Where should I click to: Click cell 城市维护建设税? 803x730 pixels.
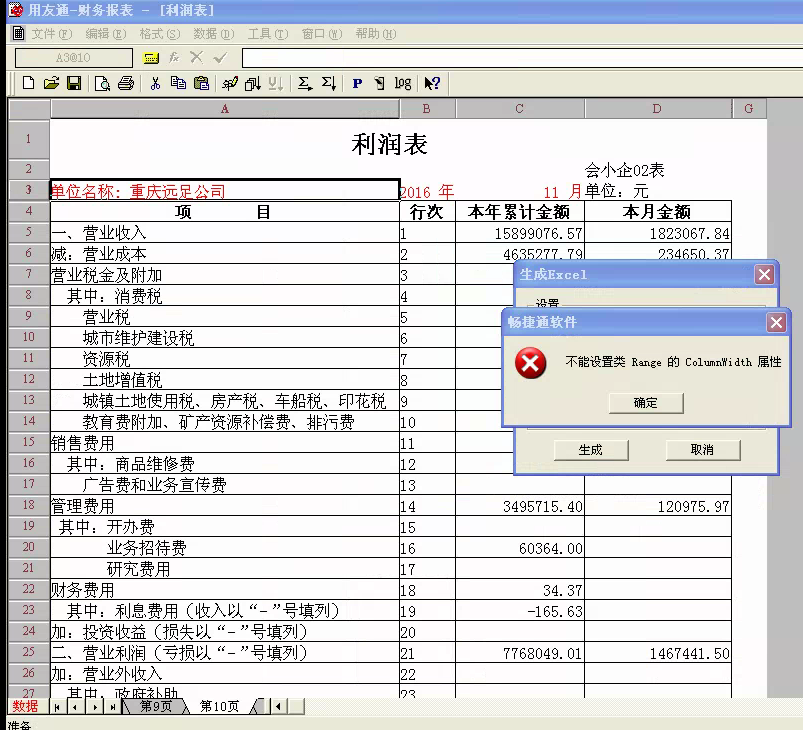click(225, 338)
